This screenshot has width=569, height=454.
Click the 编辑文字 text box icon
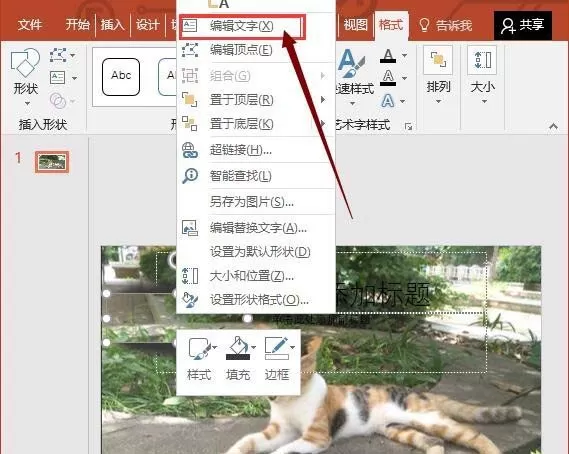(190, 26)
